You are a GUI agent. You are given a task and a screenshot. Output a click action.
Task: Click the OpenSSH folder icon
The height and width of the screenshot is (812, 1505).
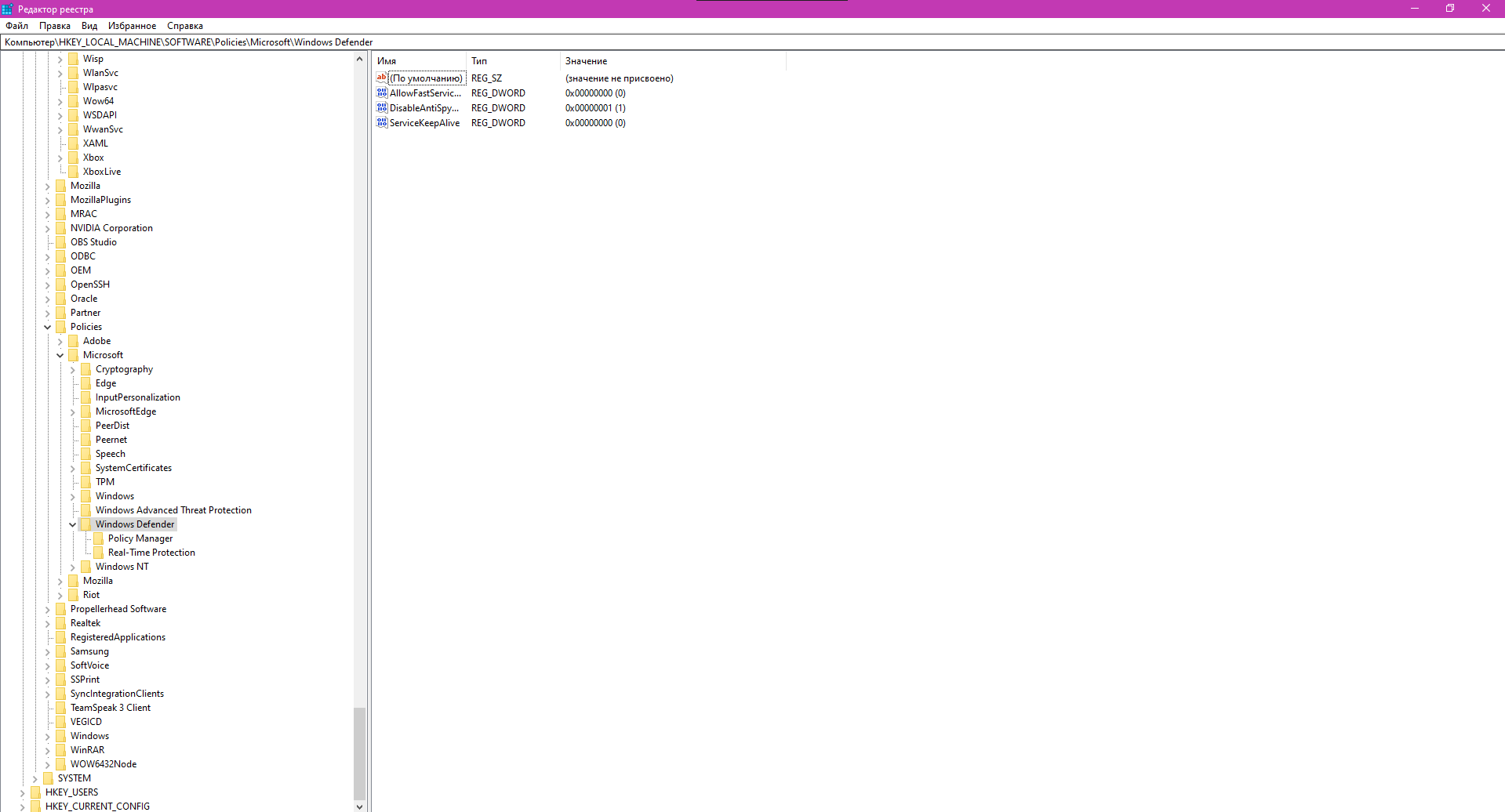click(61, 285)
